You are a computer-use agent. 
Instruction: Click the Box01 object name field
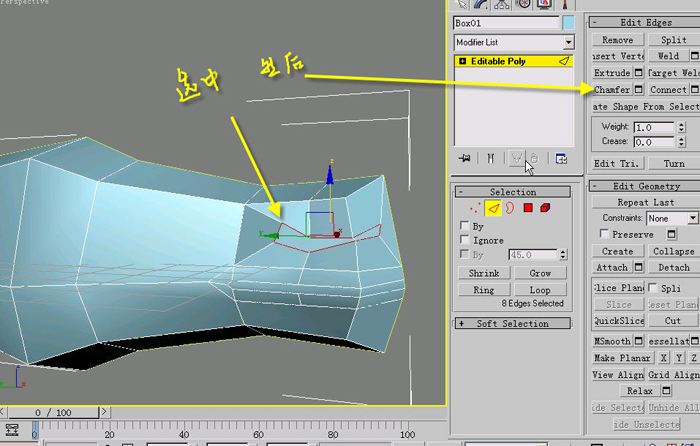point(506,23)
